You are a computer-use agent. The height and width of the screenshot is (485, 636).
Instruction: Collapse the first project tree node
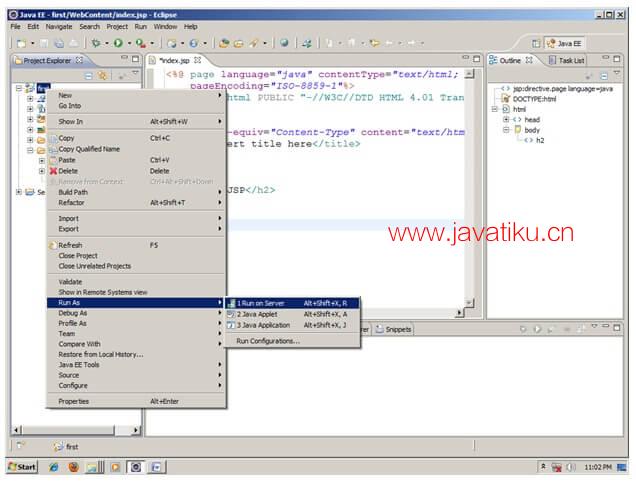tap(19, 88)
